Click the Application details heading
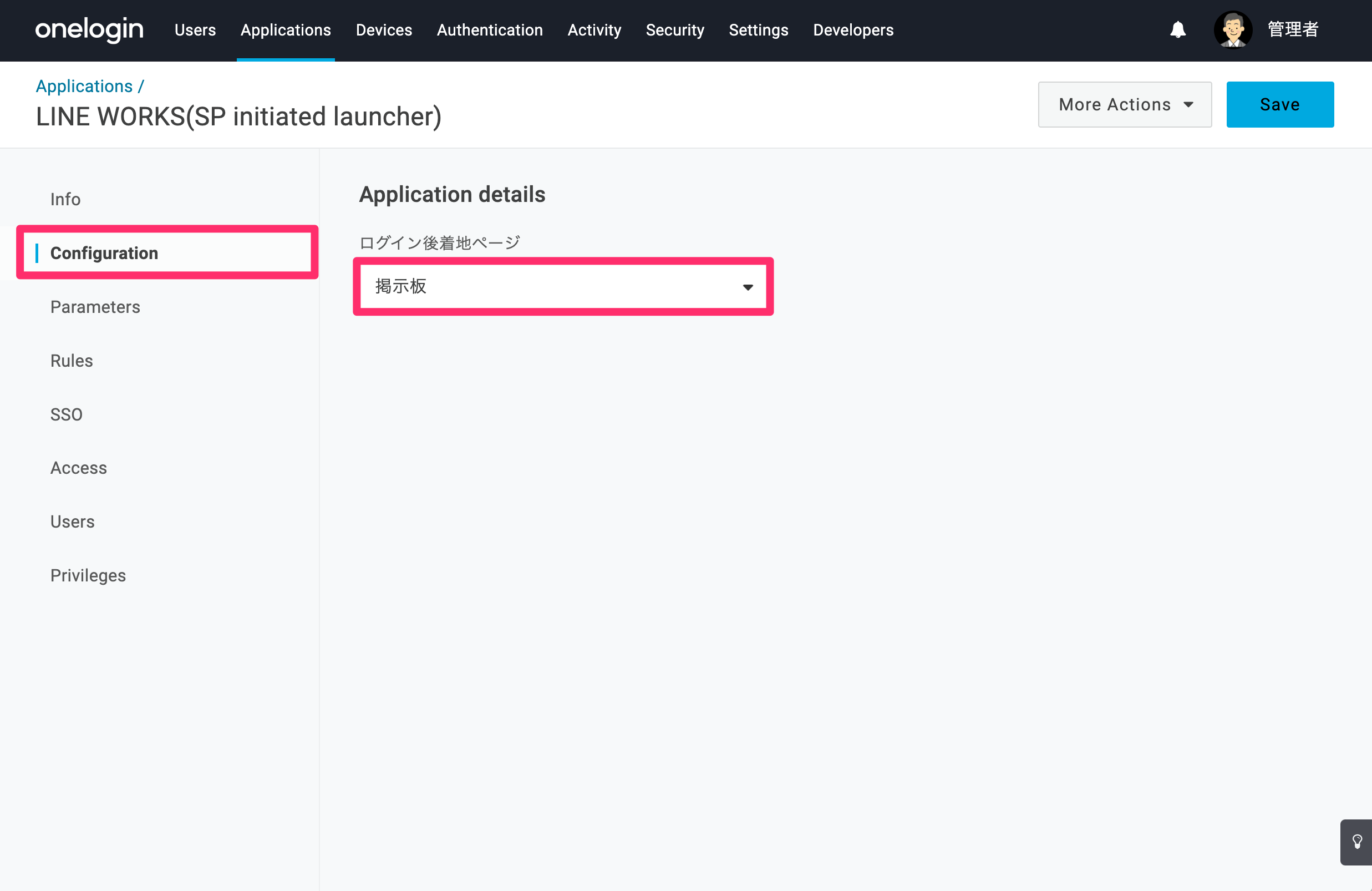 click(452, 194)
